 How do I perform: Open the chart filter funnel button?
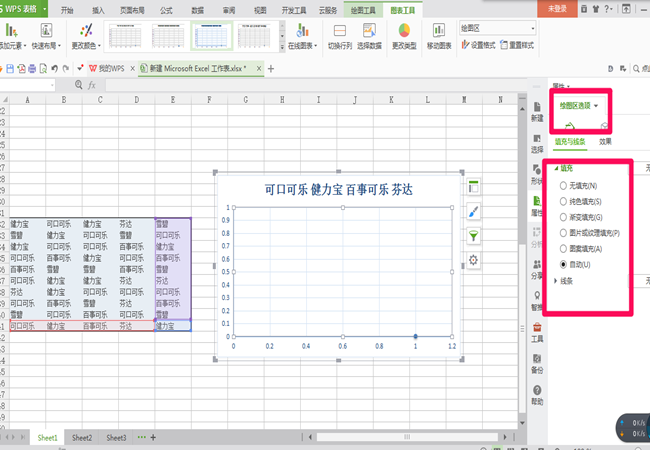473,236
